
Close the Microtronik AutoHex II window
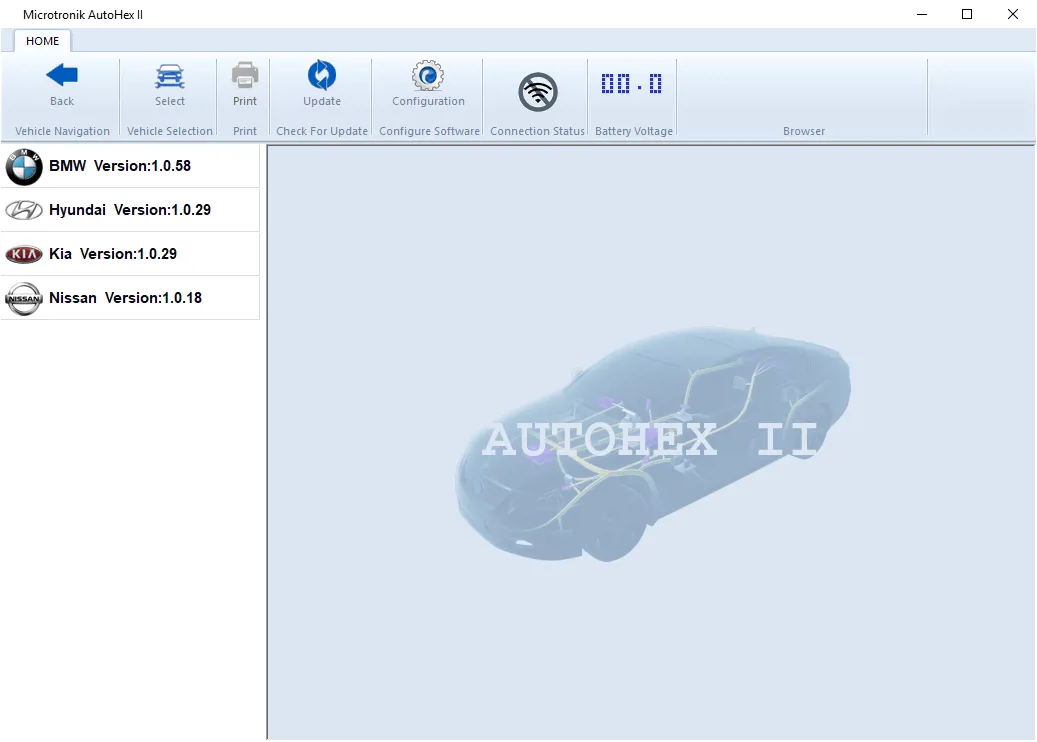(x=1013, y=15)
